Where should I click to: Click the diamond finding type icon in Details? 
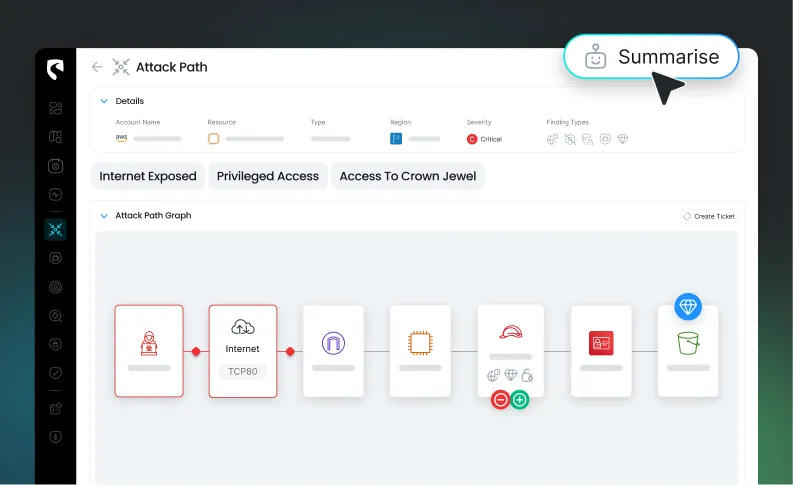coord(623,139)
